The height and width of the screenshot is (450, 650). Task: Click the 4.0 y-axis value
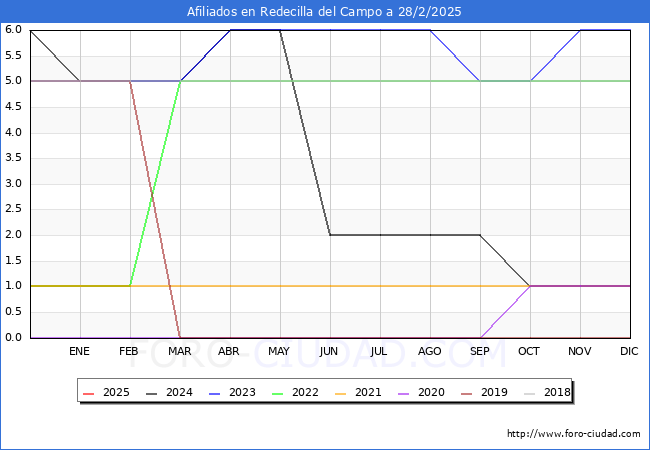(13, 133)
